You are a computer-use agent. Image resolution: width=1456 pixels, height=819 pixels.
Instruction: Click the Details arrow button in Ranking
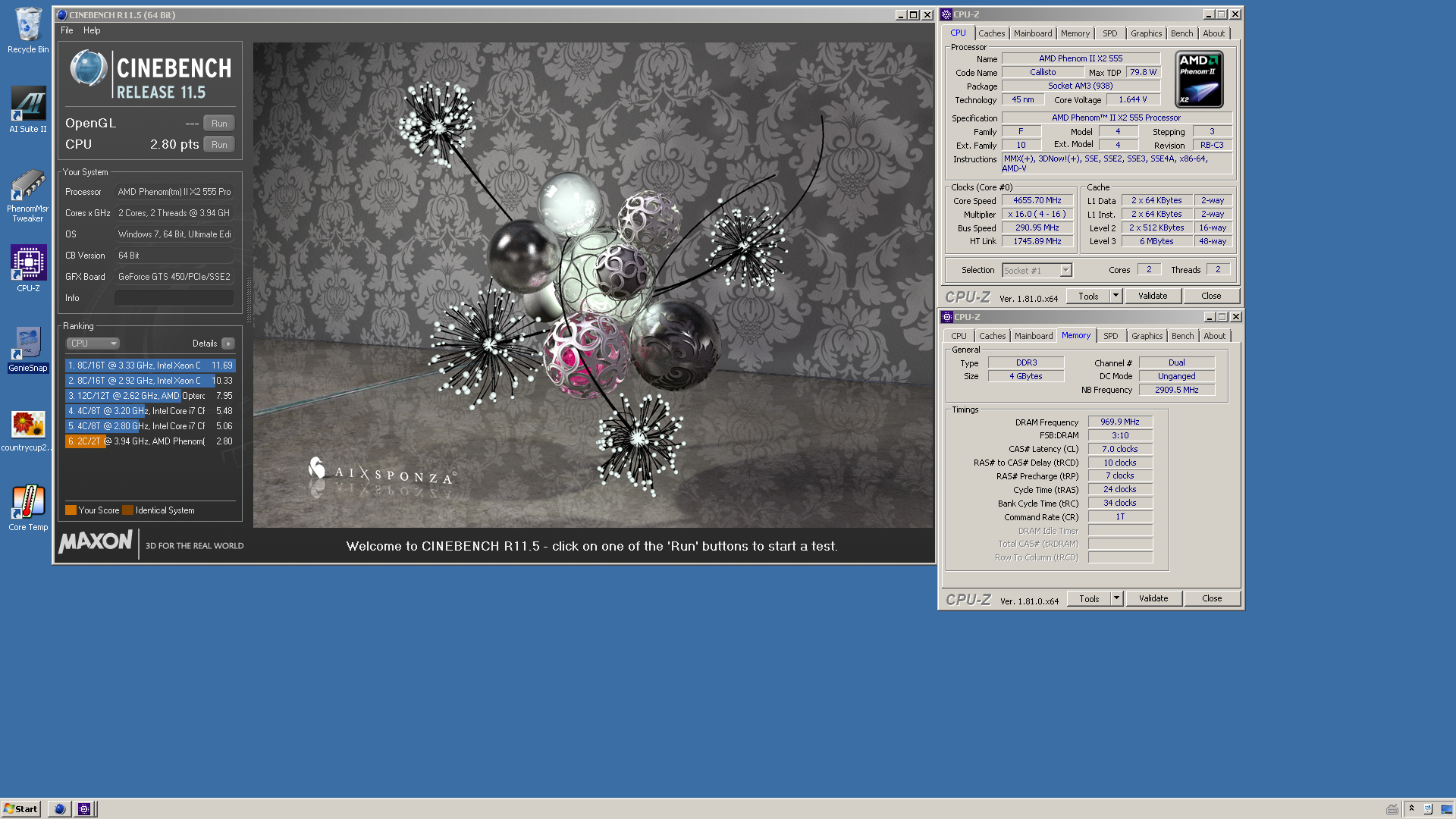pyautogui.click(x=228, y=344)
